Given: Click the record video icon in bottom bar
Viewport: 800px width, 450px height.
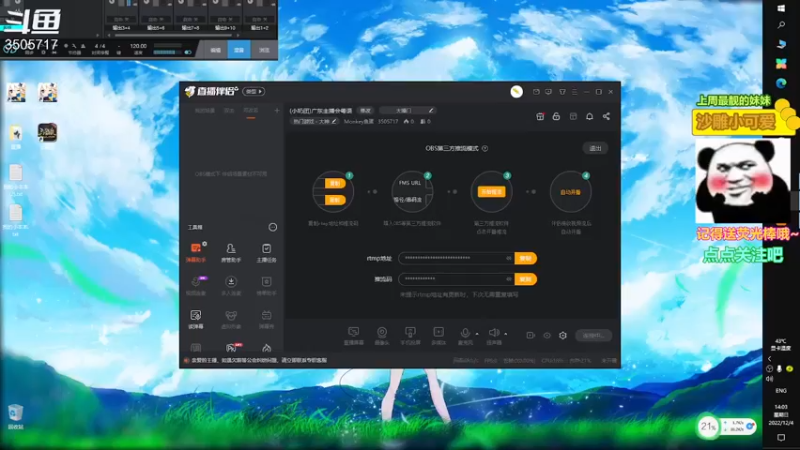Looking at the screenshot, I should coord(531,335).
